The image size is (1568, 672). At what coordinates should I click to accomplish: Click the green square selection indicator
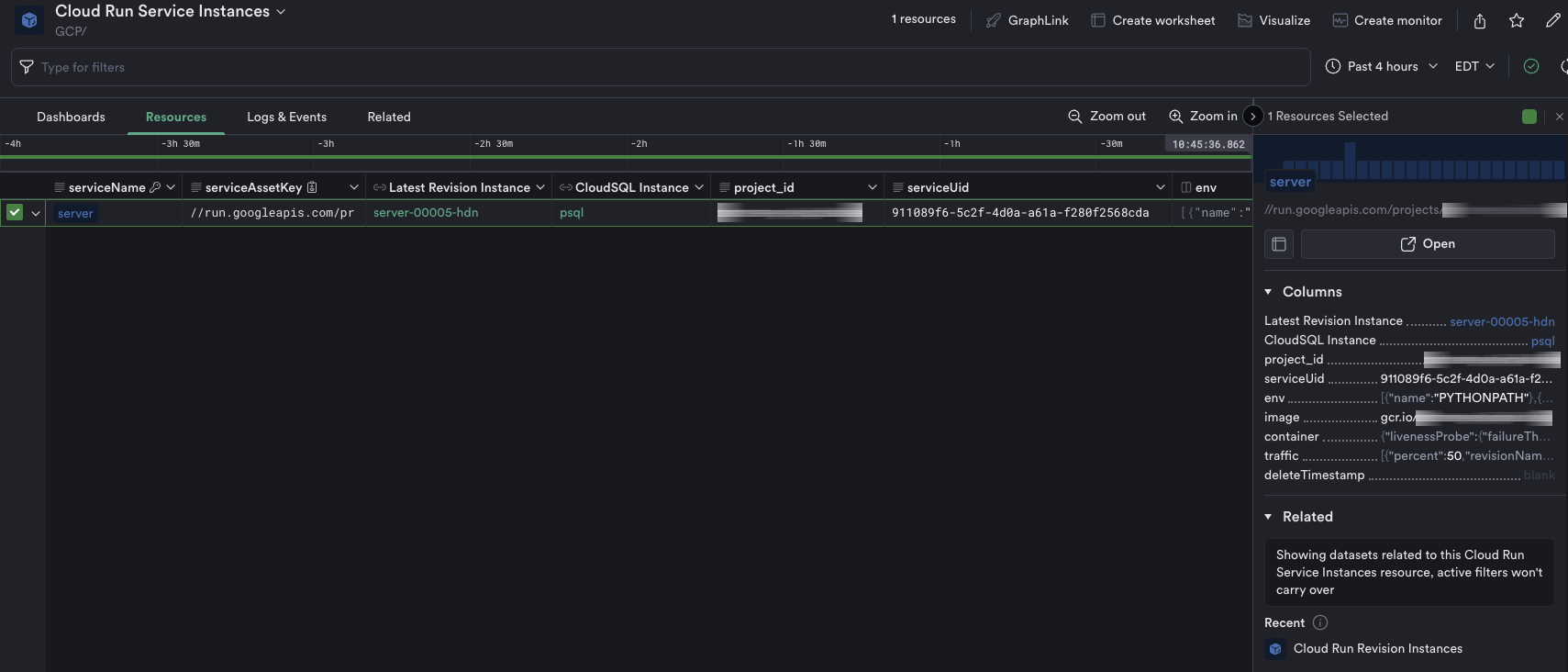point(1529,117)
